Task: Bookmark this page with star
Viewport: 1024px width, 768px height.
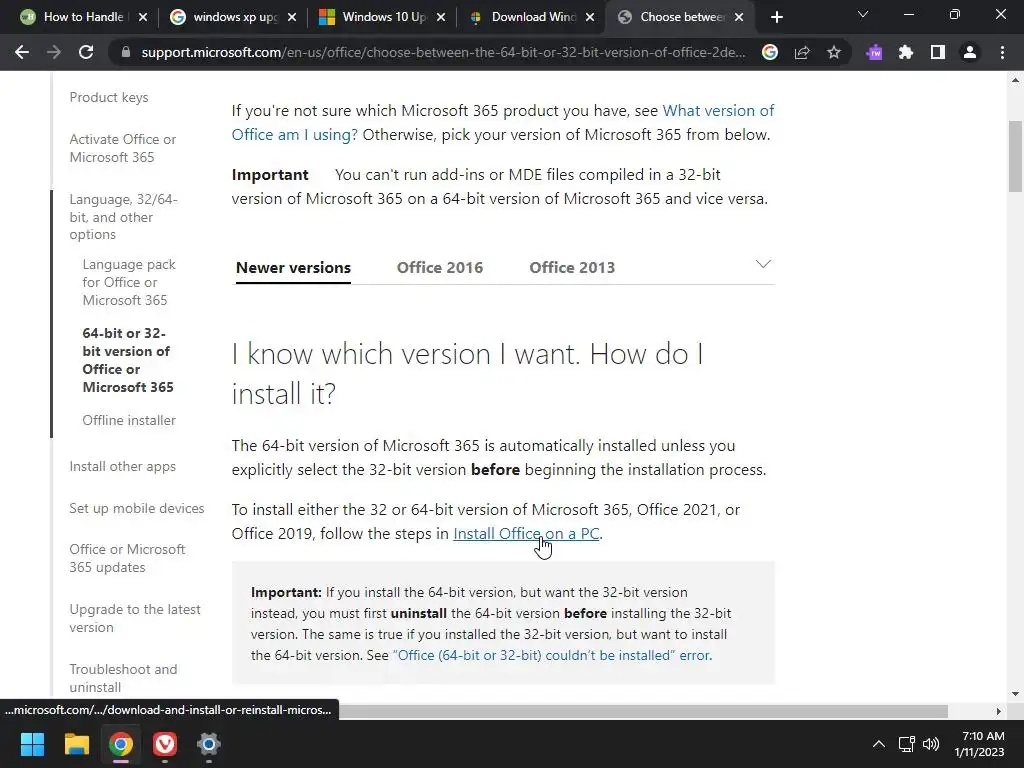Action: [834, 52]
